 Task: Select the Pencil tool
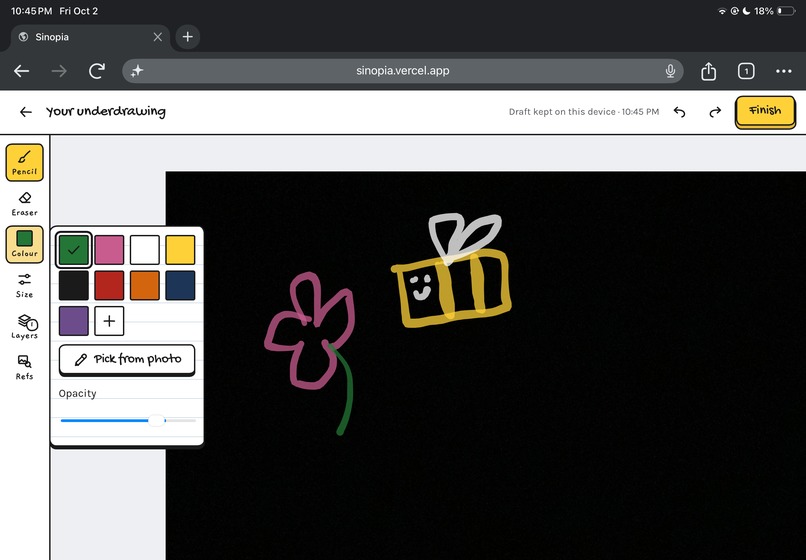pos(24,162)
